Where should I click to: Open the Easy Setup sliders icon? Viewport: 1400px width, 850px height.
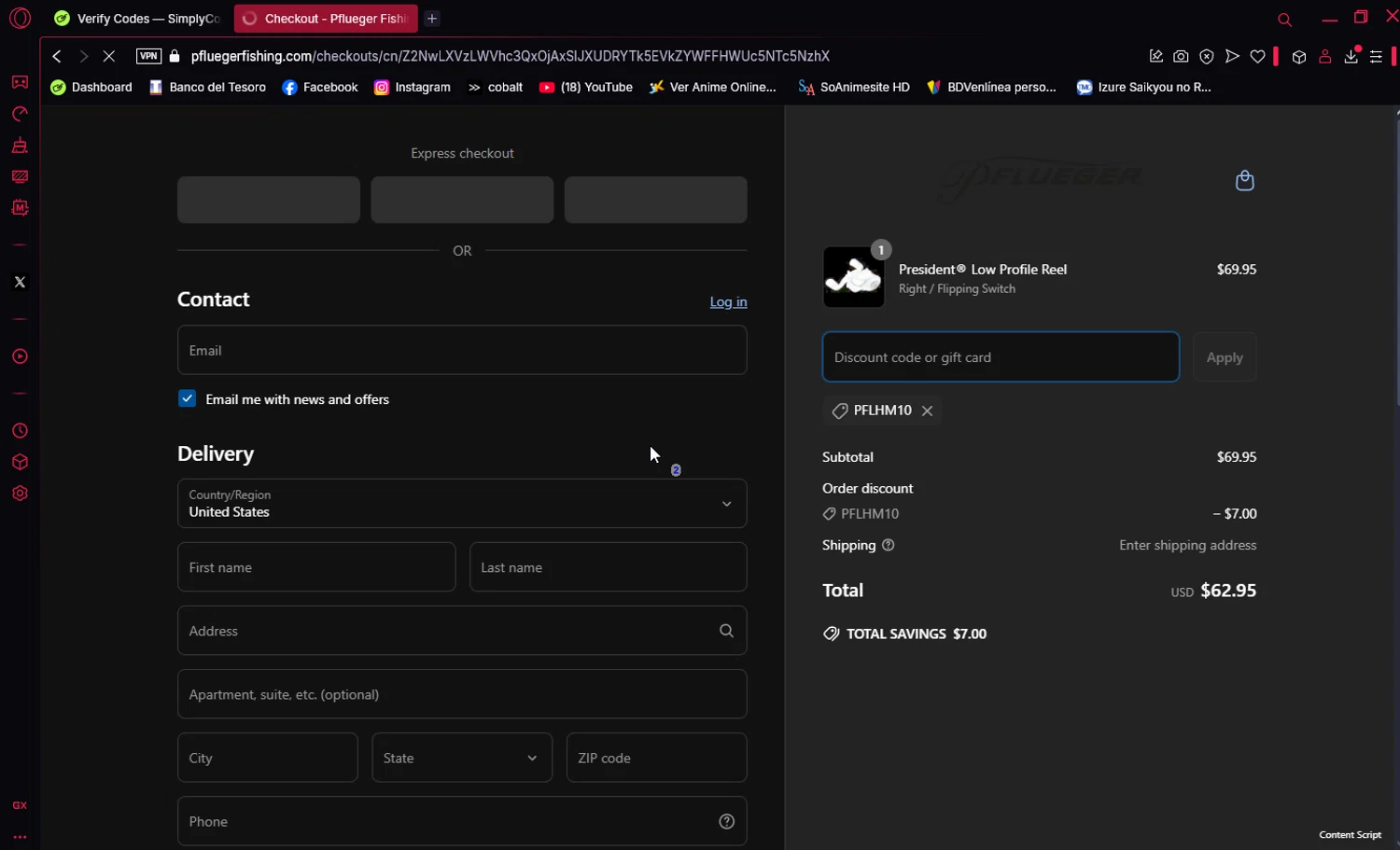[1376, 57]
